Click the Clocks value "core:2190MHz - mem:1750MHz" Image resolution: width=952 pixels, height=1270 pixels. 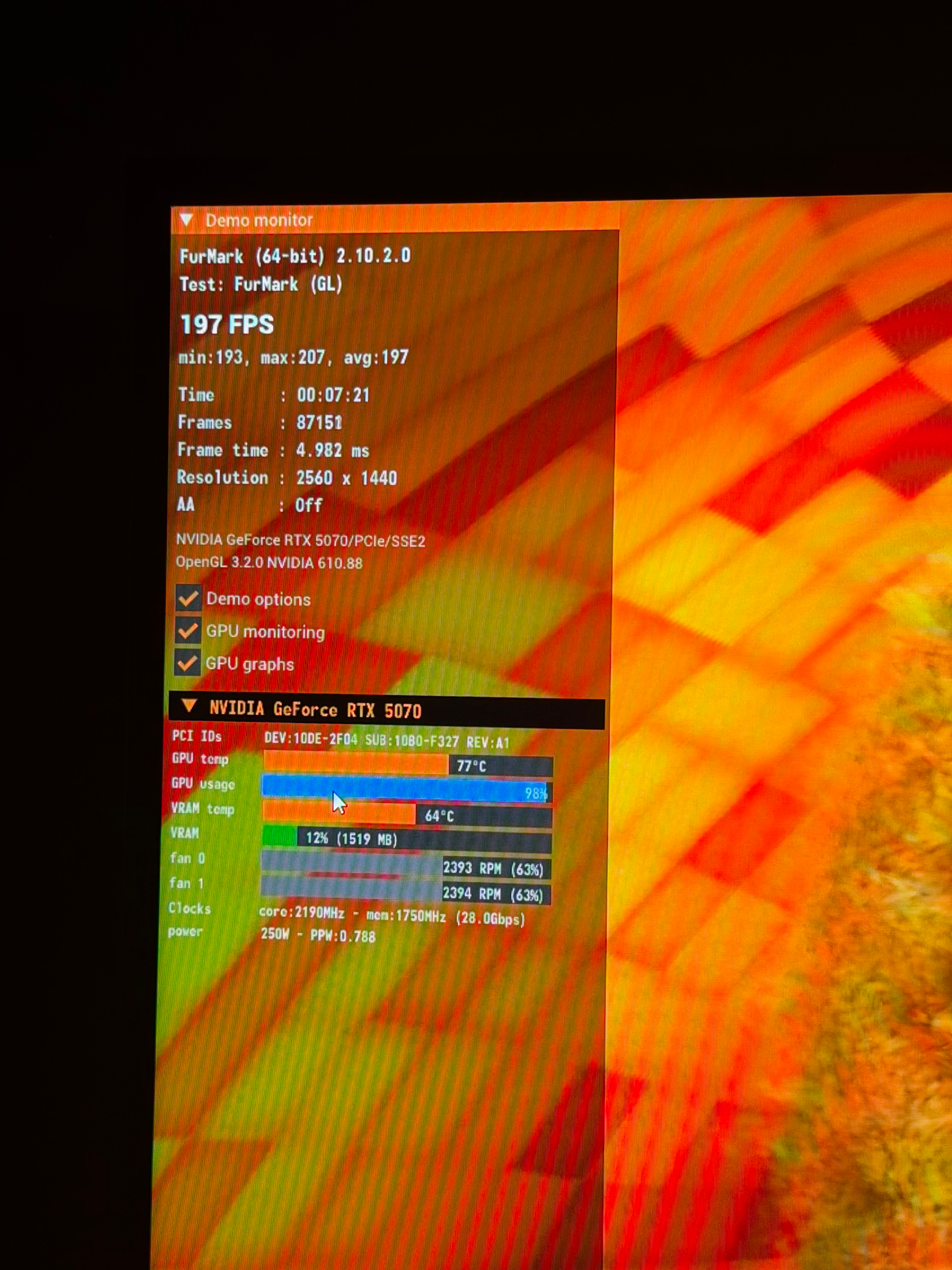392,917
